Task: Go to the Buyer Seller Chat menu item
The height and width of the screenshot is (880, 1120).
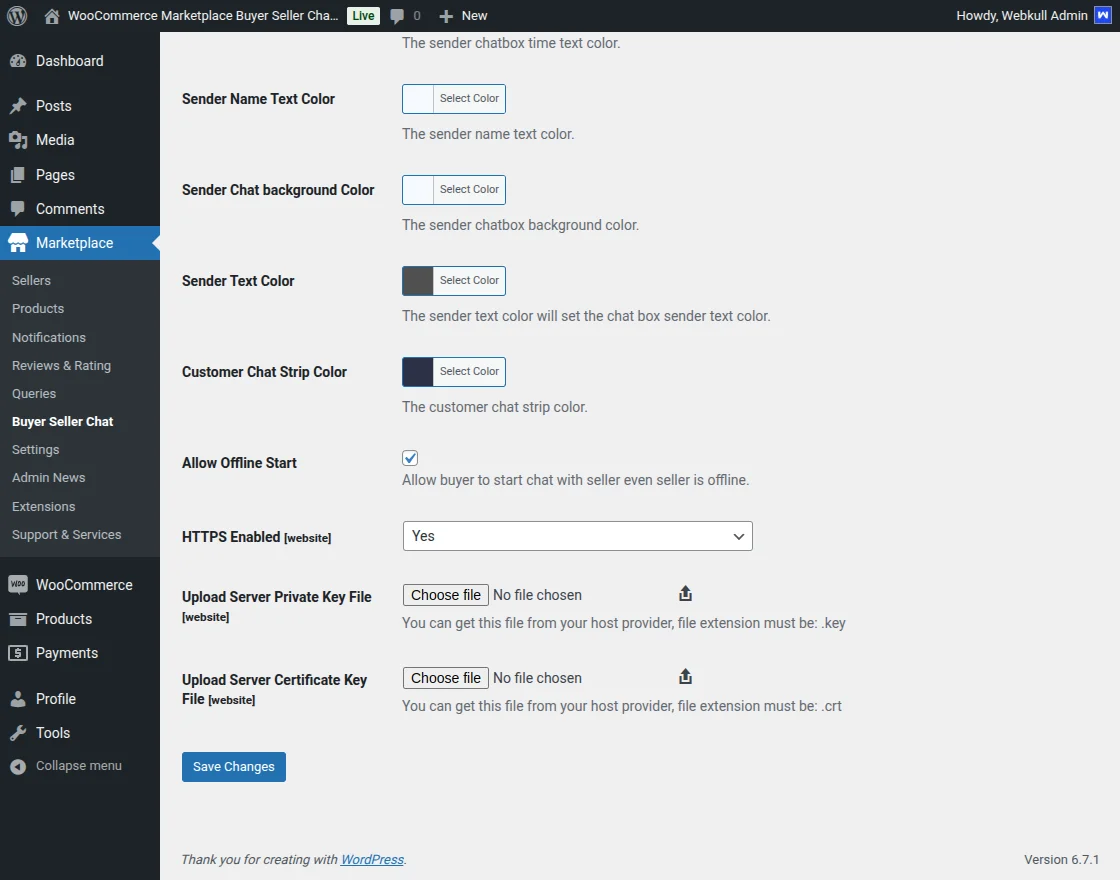Action: click(x=62, y=421)
